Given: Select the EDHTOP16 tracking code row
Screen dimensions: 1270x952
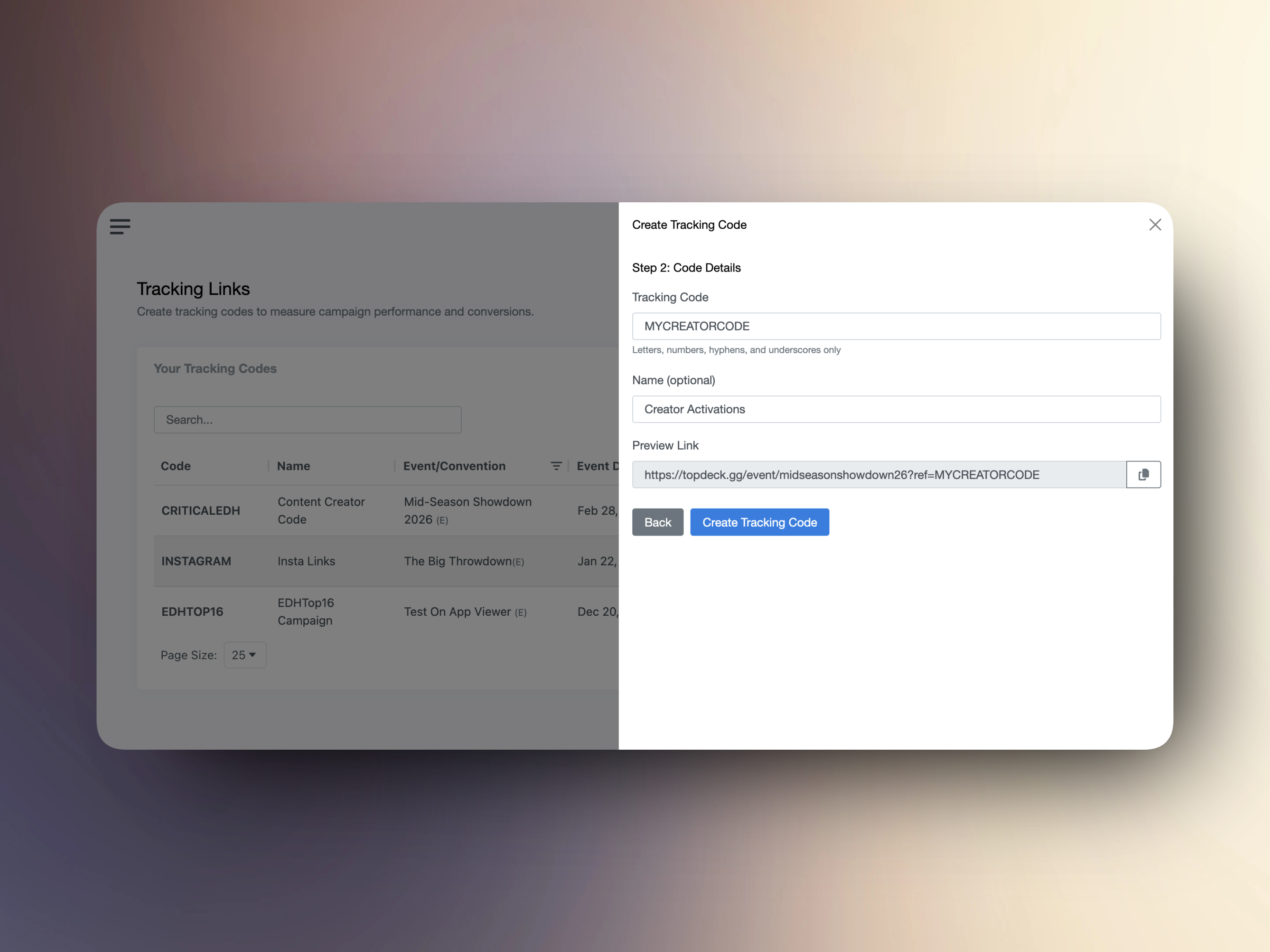Looking at the screenshot, I should (192, 612).
